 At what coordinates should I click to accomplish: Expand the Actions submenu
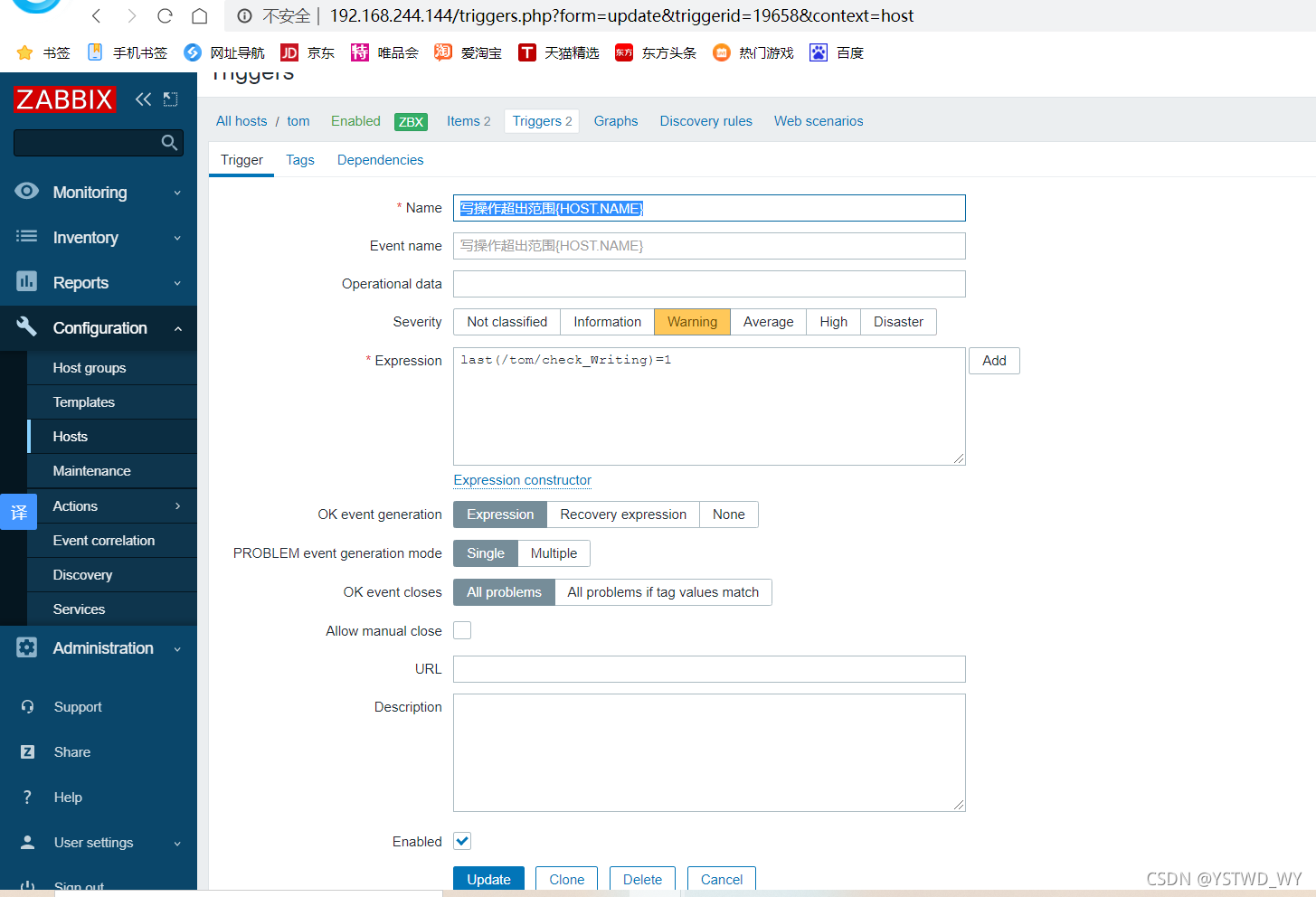pyautogui.click(x=112, y=506)
